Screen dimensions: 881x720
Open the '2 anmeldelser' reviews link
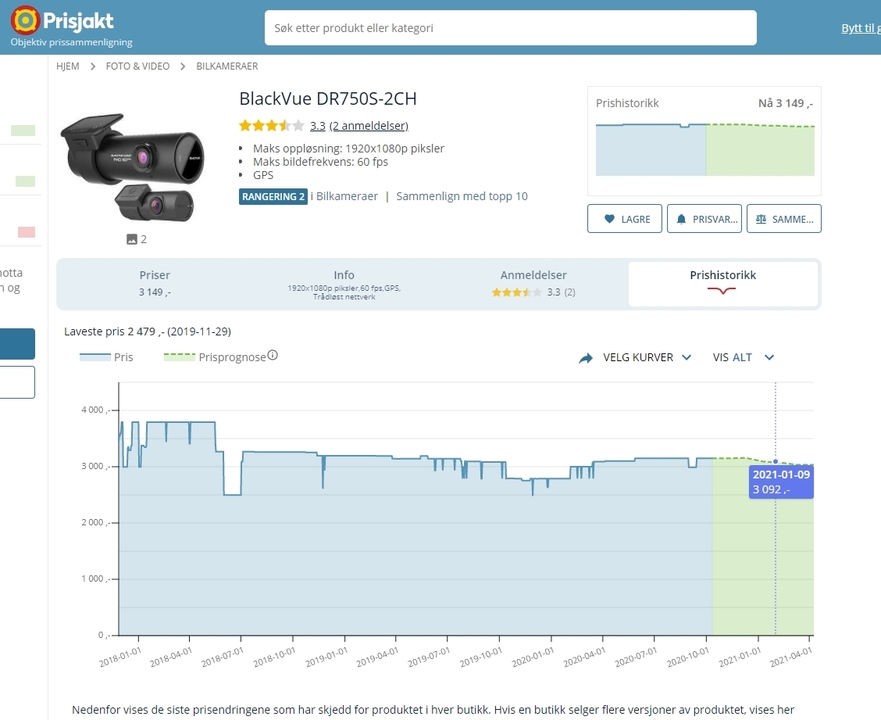click(x=369, y=126)
